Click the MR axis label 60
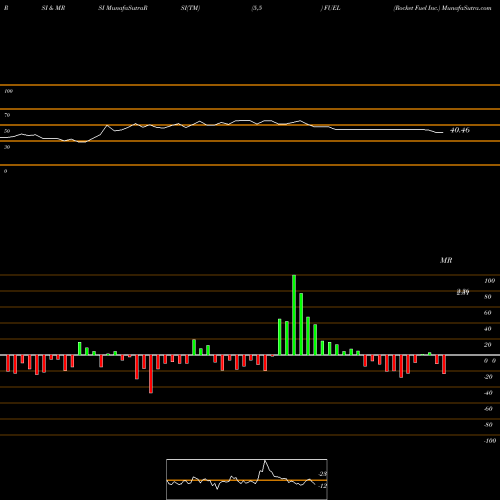The height and width of the screenshot is (500, 500). pos(488,313)
